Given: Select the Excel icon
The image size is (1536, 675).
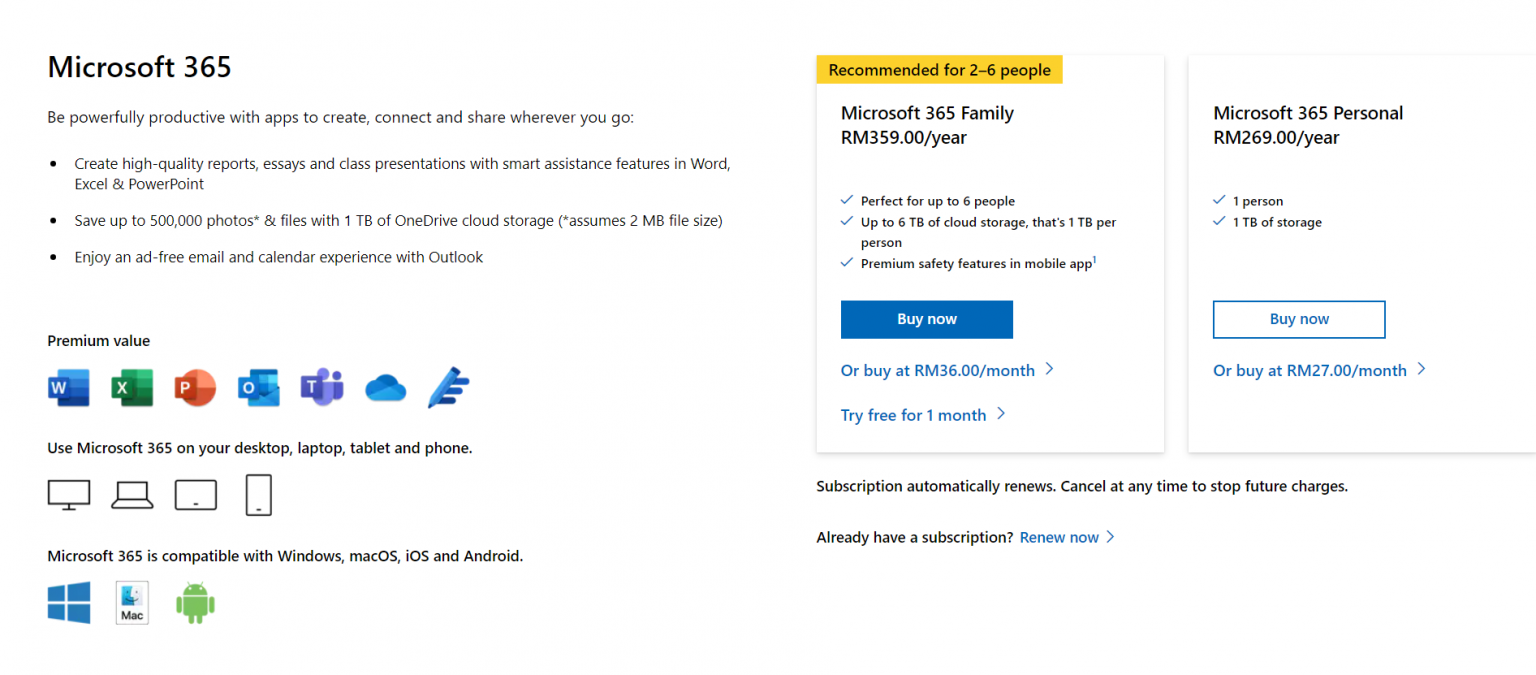Looking at the screenshot, I should 131,388.
